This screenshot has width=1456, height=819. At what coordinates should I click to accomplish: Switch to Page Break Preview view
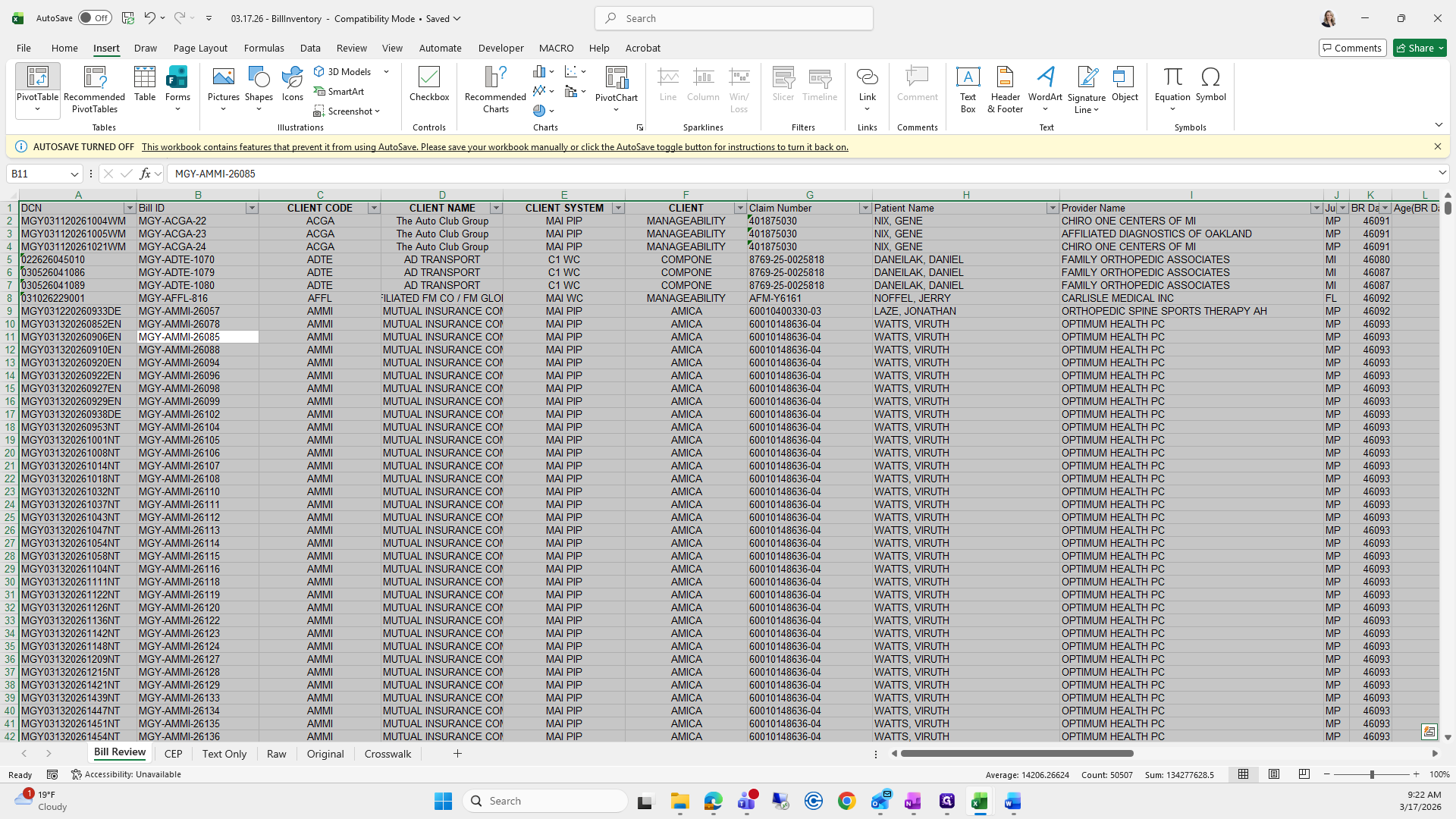click(x=1304, y=774)
